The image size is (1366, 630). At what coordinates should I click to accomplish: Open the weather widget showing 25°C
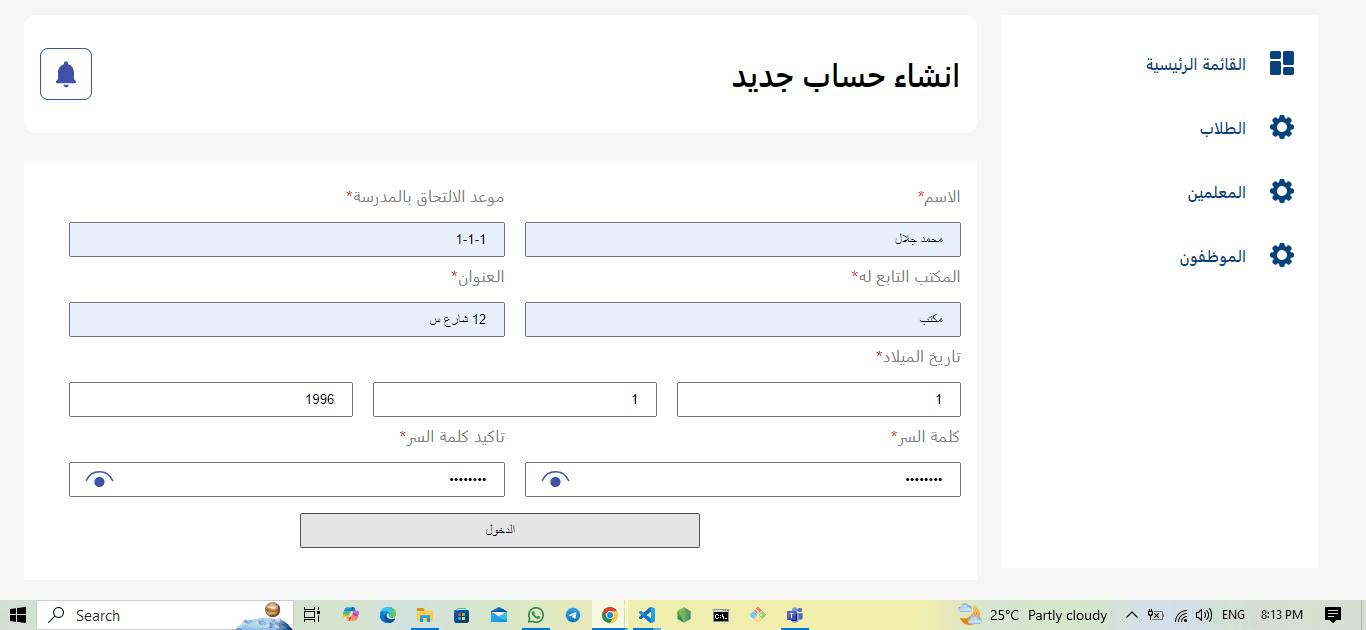point(1033,615)
